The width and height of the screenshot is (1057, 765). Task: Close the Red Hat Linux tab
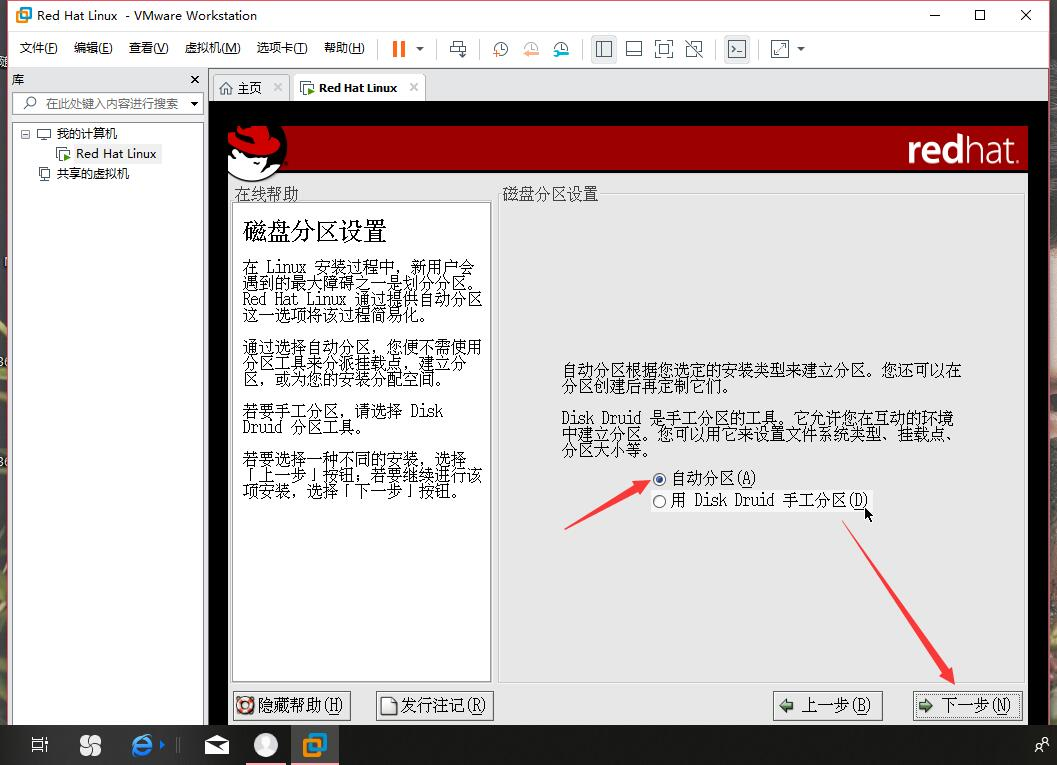pyautogui.click(x=414, y=87)
